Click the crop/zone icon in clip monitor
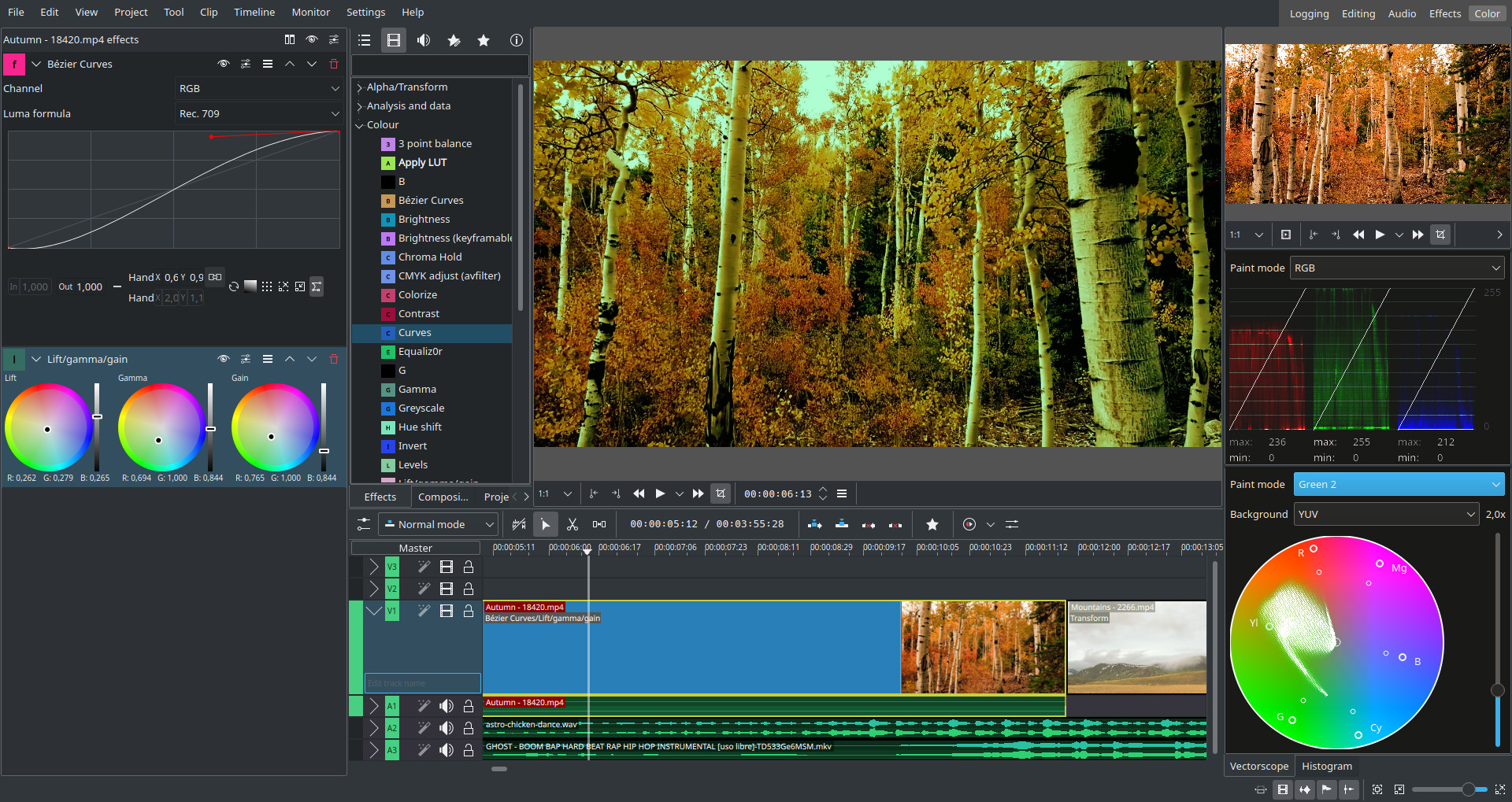 [1440, 235]
